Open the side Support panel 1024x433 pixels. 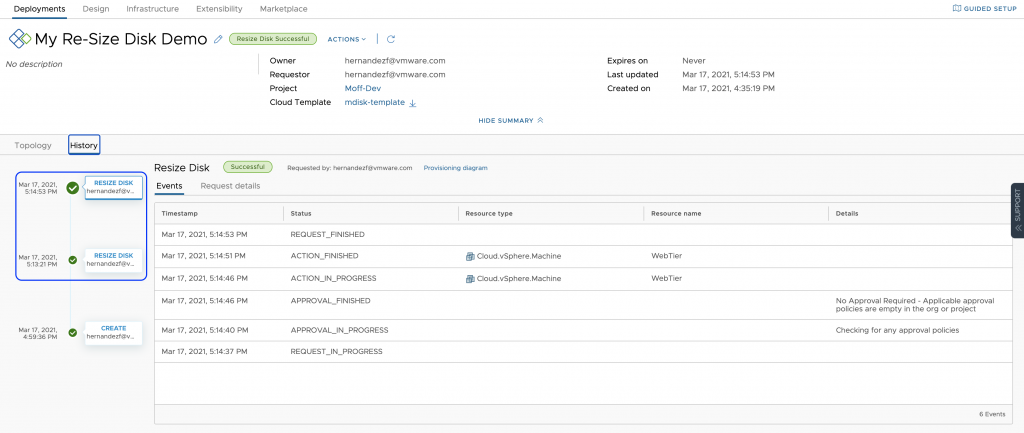1017,210
